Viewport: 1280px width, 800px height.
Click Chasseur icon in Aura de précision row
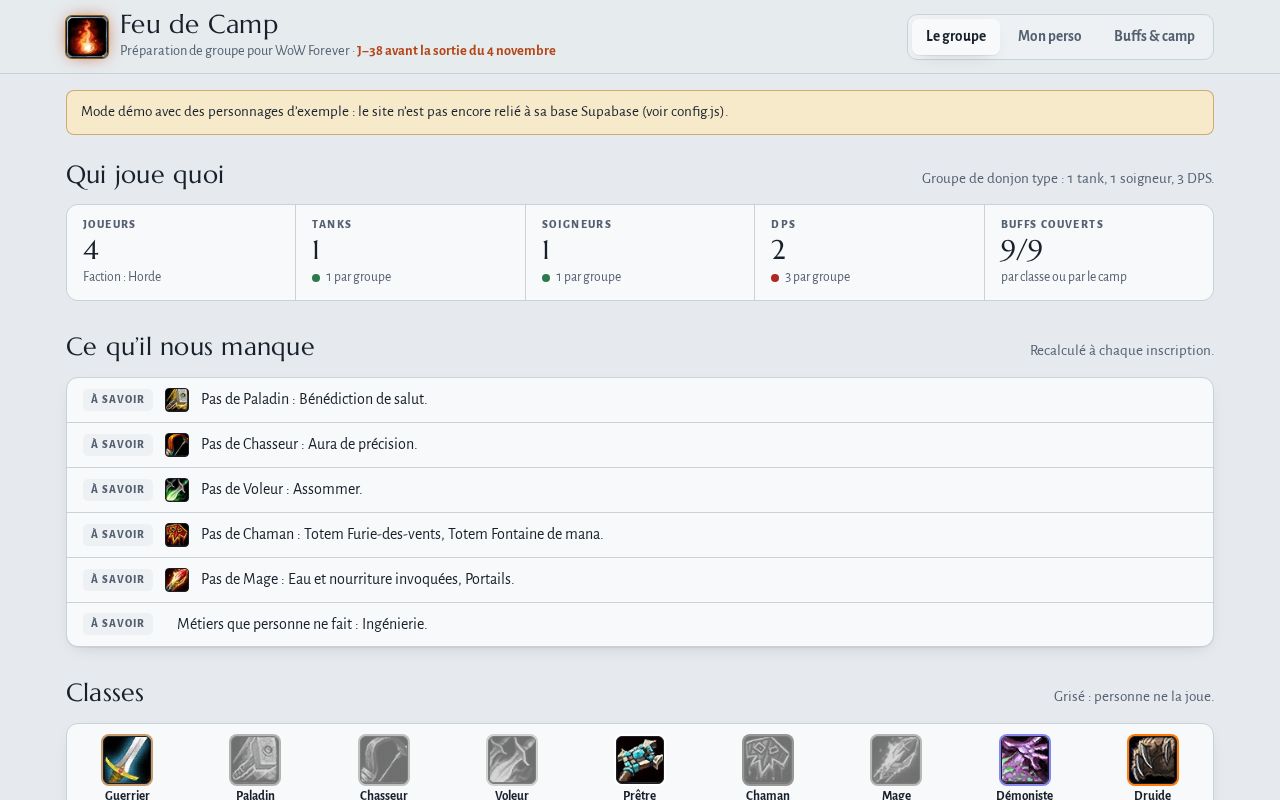177,445
